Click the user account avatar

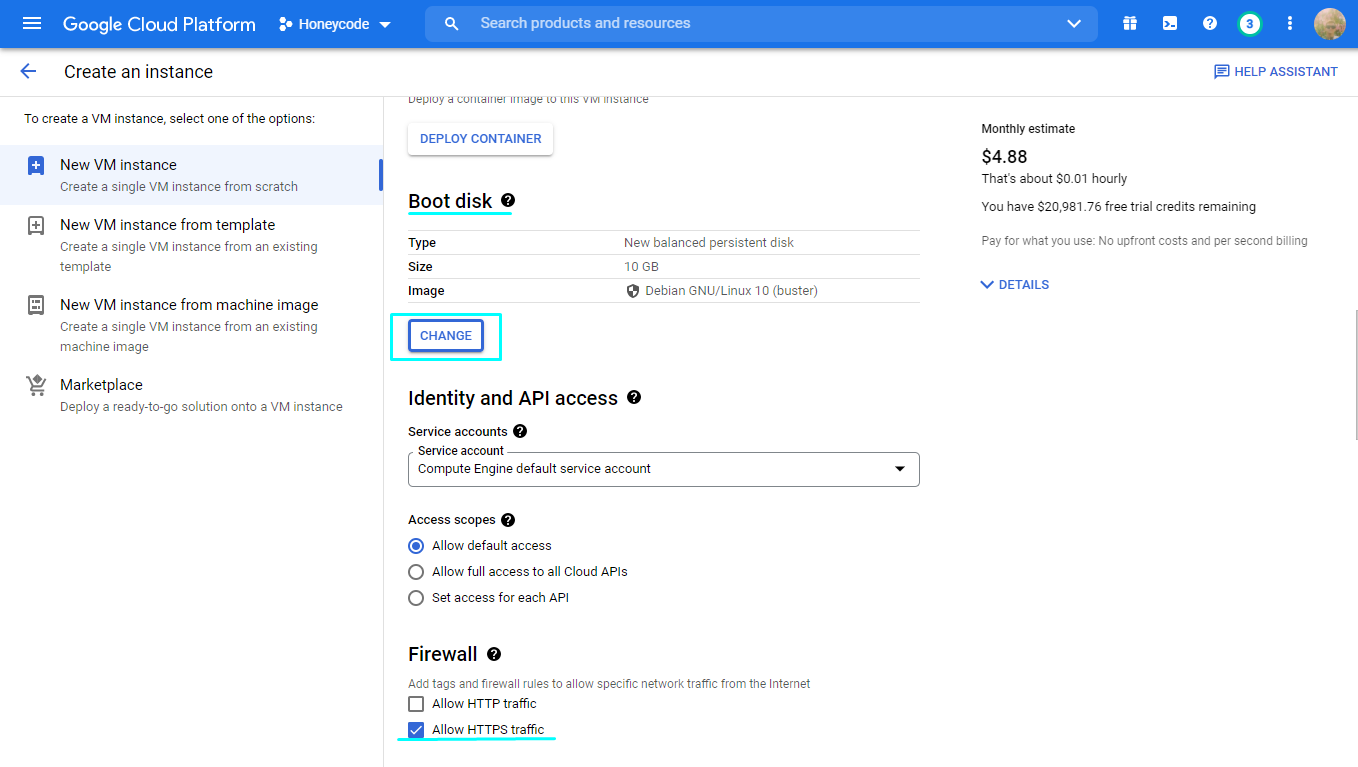(x=1330, y=23)
